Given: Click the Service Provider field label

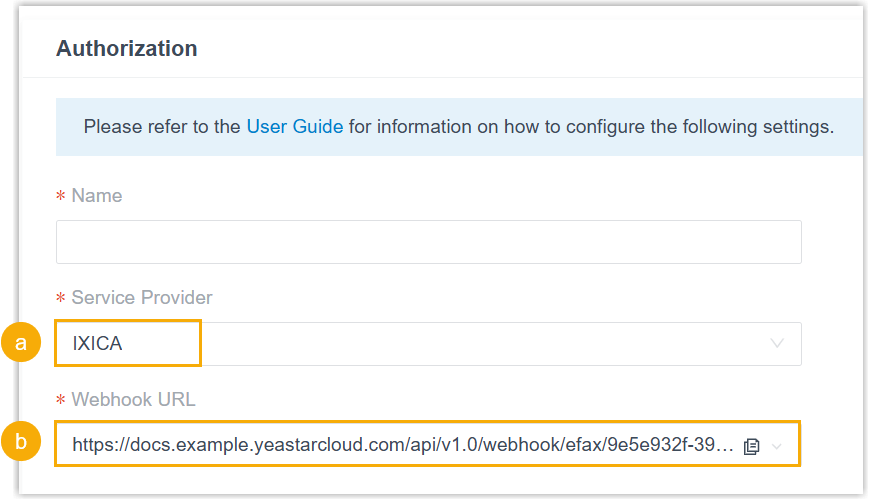Looking at the screenshot, I should click(142, 298).
